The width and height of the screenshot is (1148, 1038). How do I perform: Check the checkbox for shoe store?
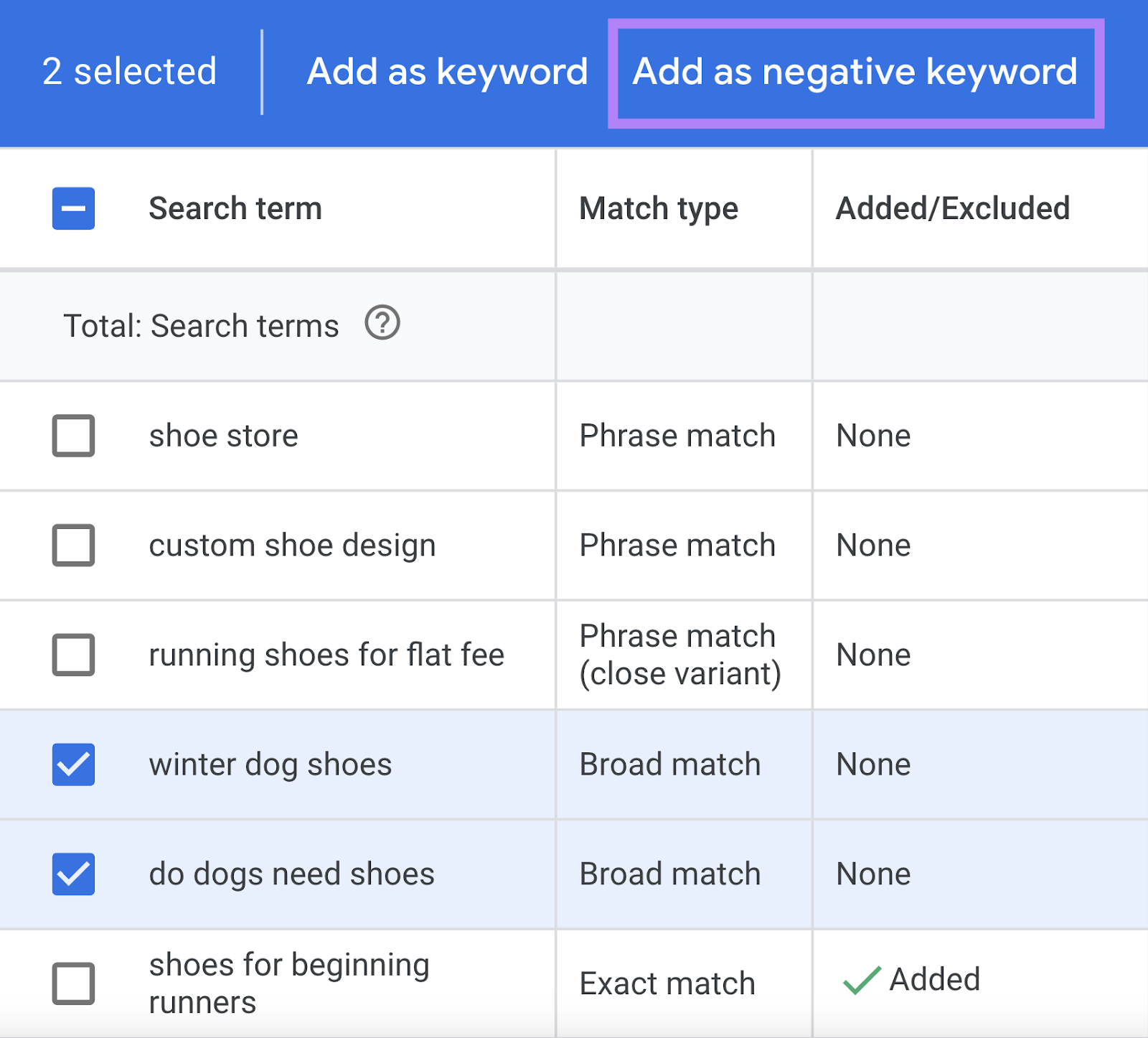73,436
